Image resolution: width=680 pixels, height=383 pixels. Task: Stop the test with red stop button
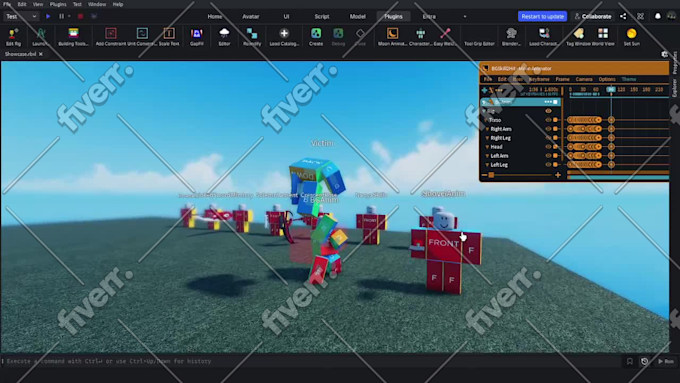coord(80,16)
